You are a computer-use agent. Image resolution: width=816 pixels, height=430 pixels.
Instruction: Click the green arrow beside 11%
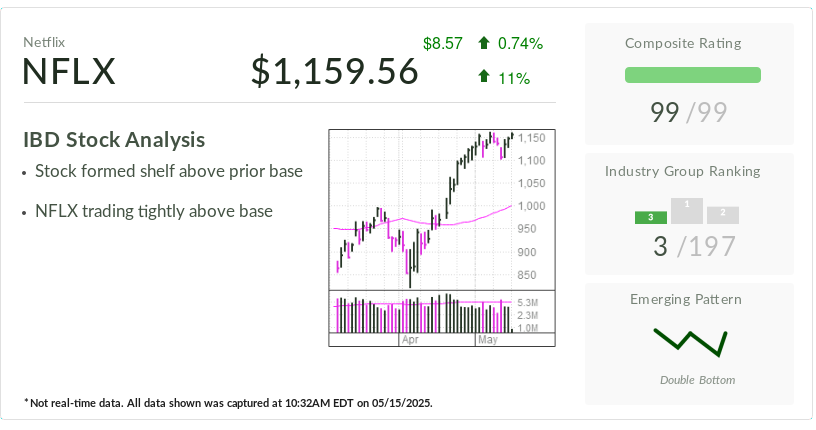[x=484, y=76]
